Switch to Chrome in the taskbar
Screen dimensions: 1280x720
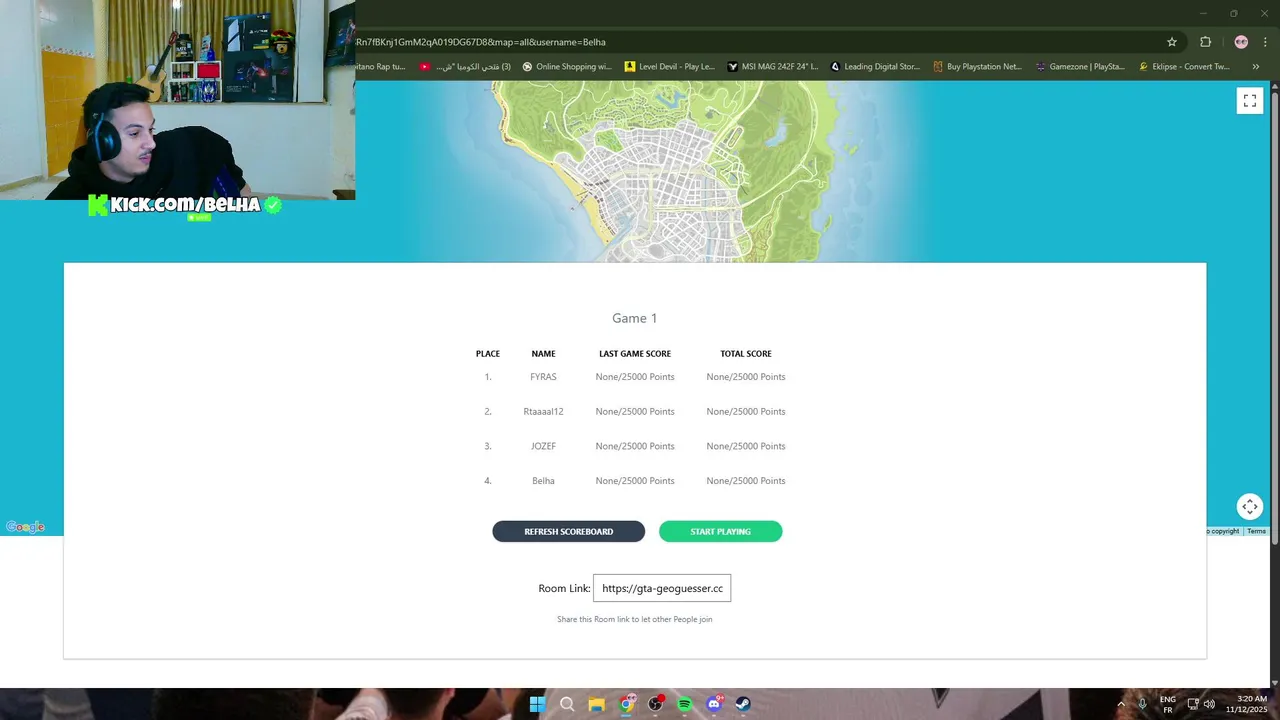tap(627, 704)
